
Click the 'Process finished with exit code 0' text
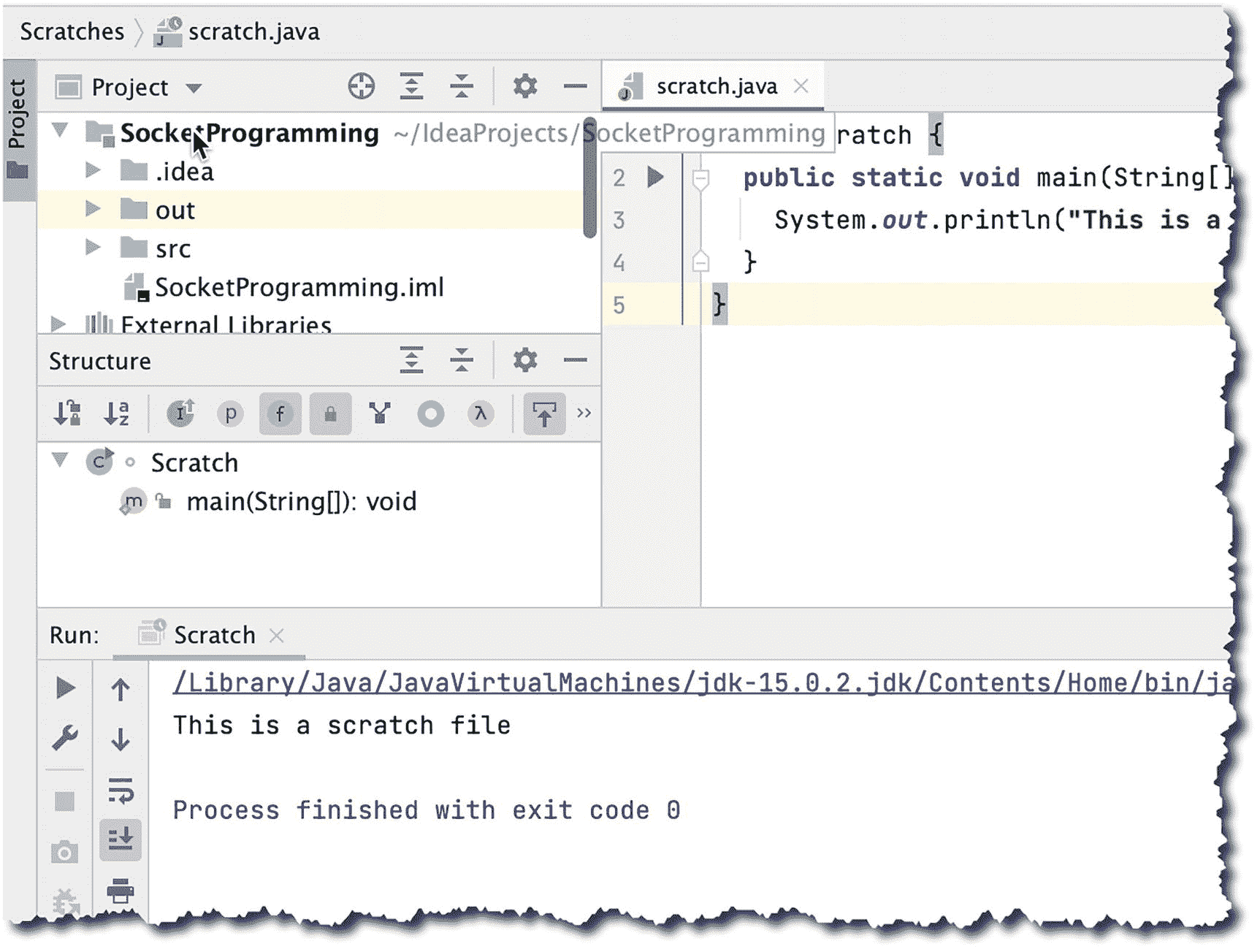427,810
